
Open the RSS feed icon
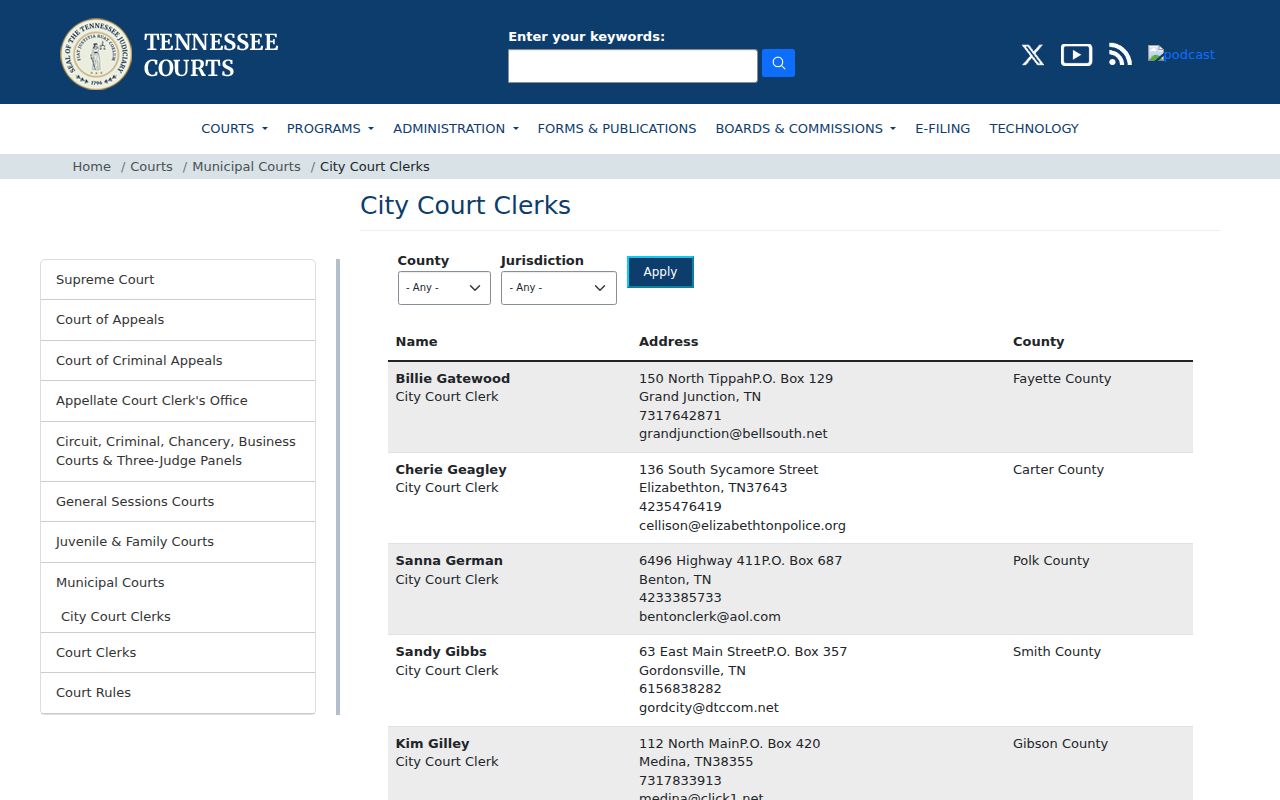[x=1120, y=55]
